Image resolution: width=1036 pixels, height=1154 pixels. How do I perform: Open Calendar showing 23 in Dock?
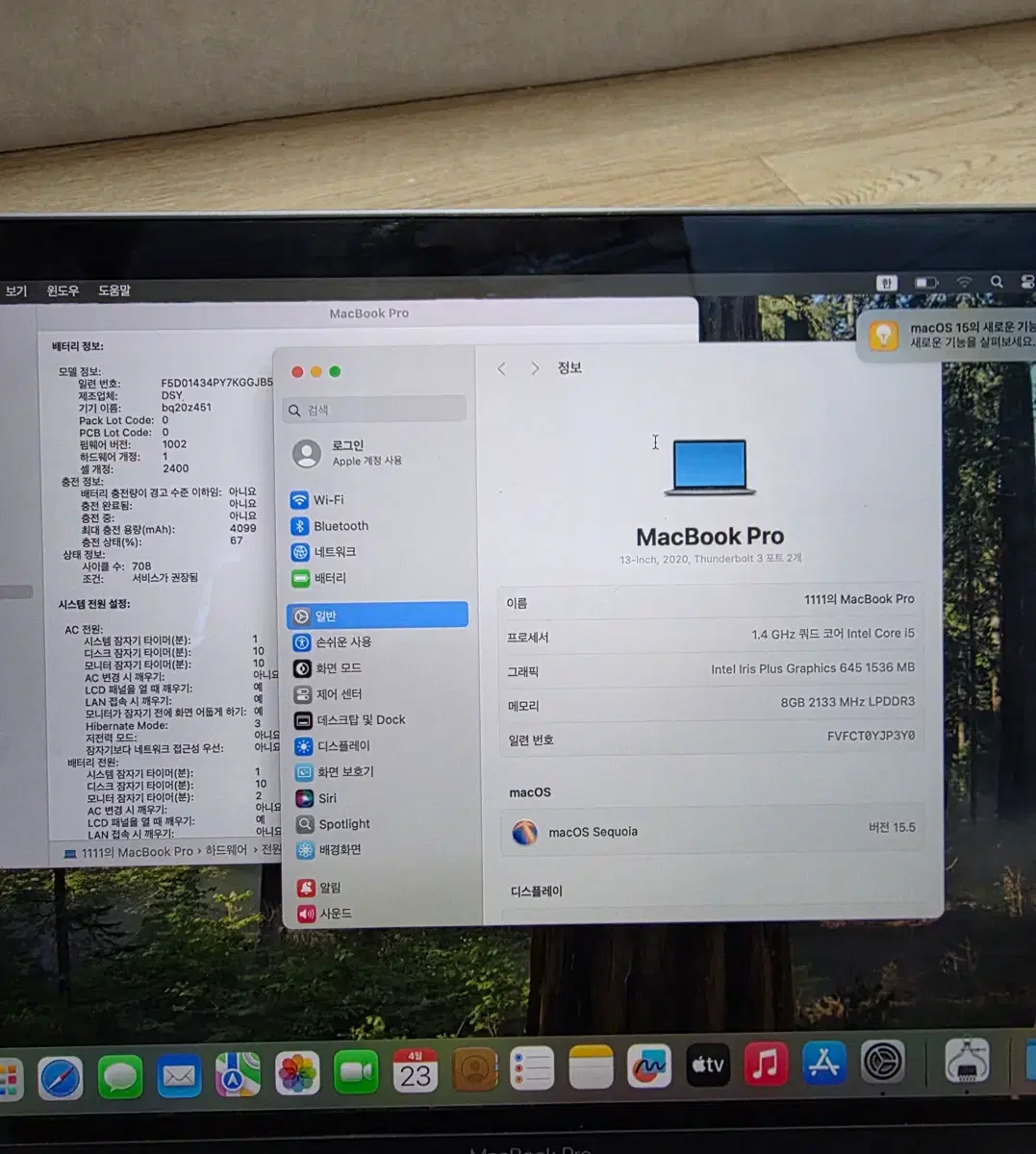click(416, 1071)
